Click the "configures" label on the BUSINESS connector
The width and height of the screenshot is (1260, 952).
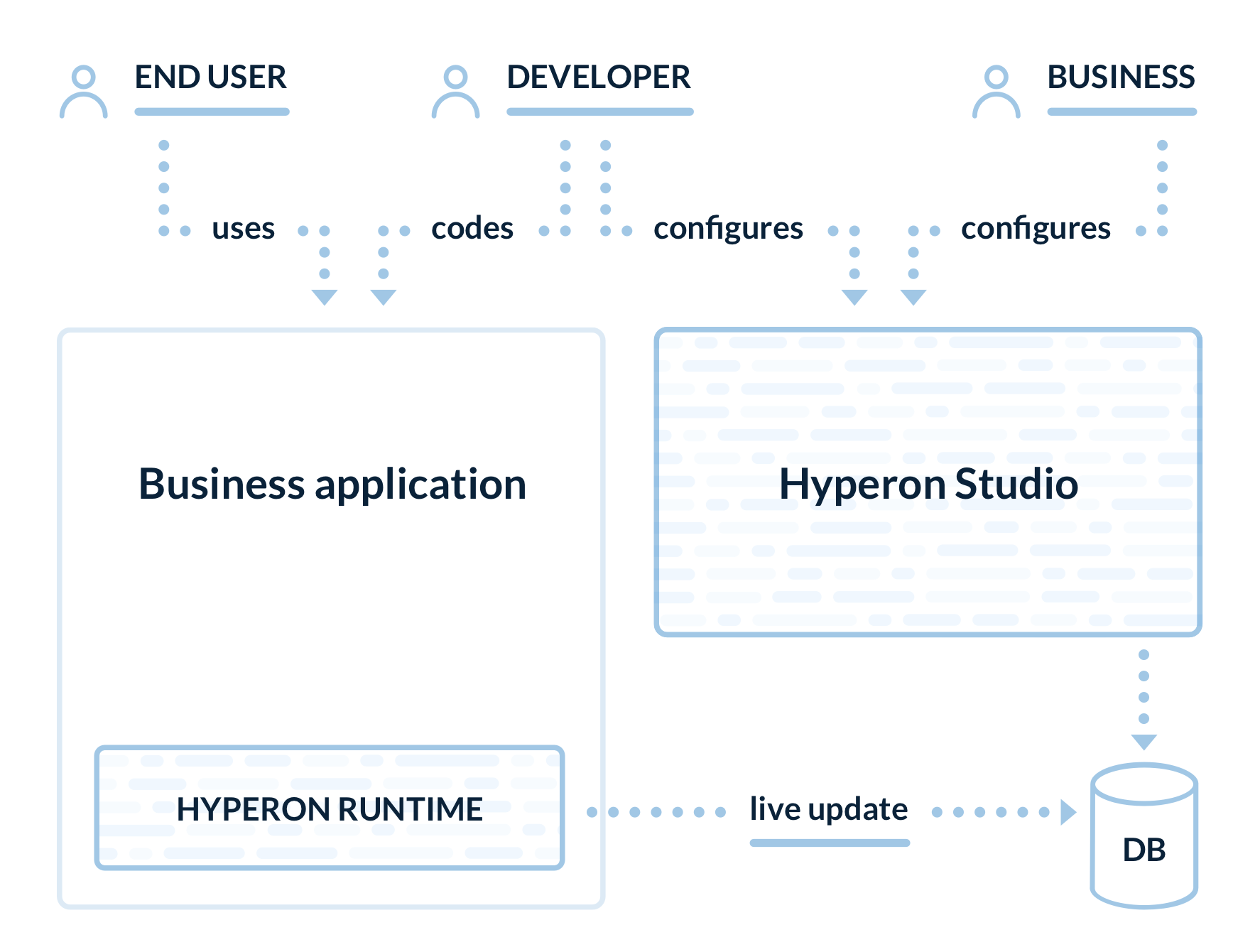pyautogui.click(x=1036, y=229)
